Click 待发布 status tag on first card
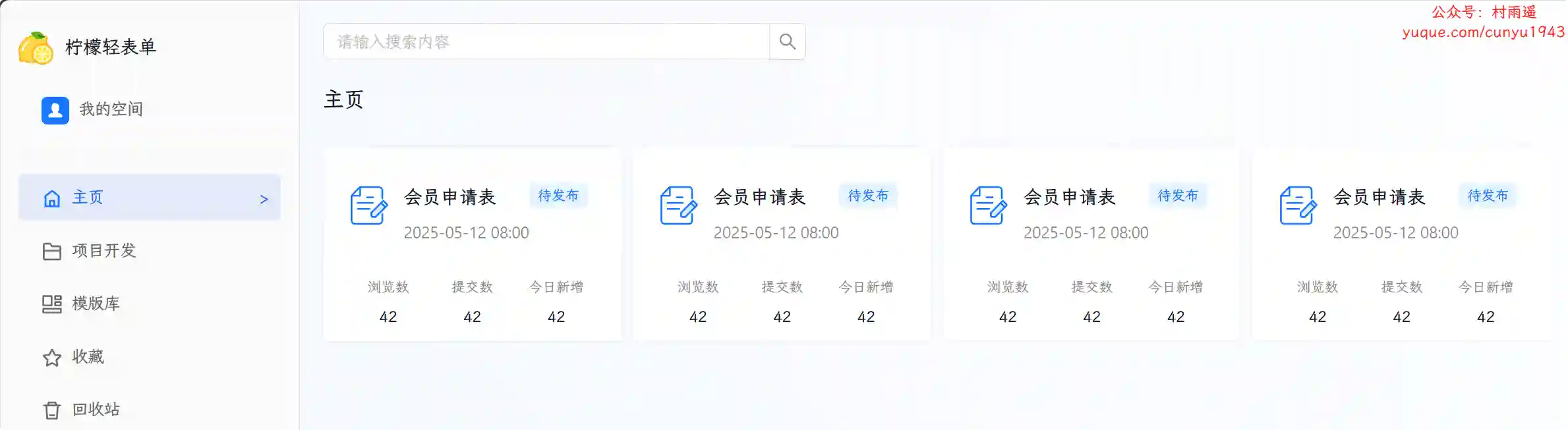The height and width of the screenshot is (430, 1568). [x=558, y=196]
